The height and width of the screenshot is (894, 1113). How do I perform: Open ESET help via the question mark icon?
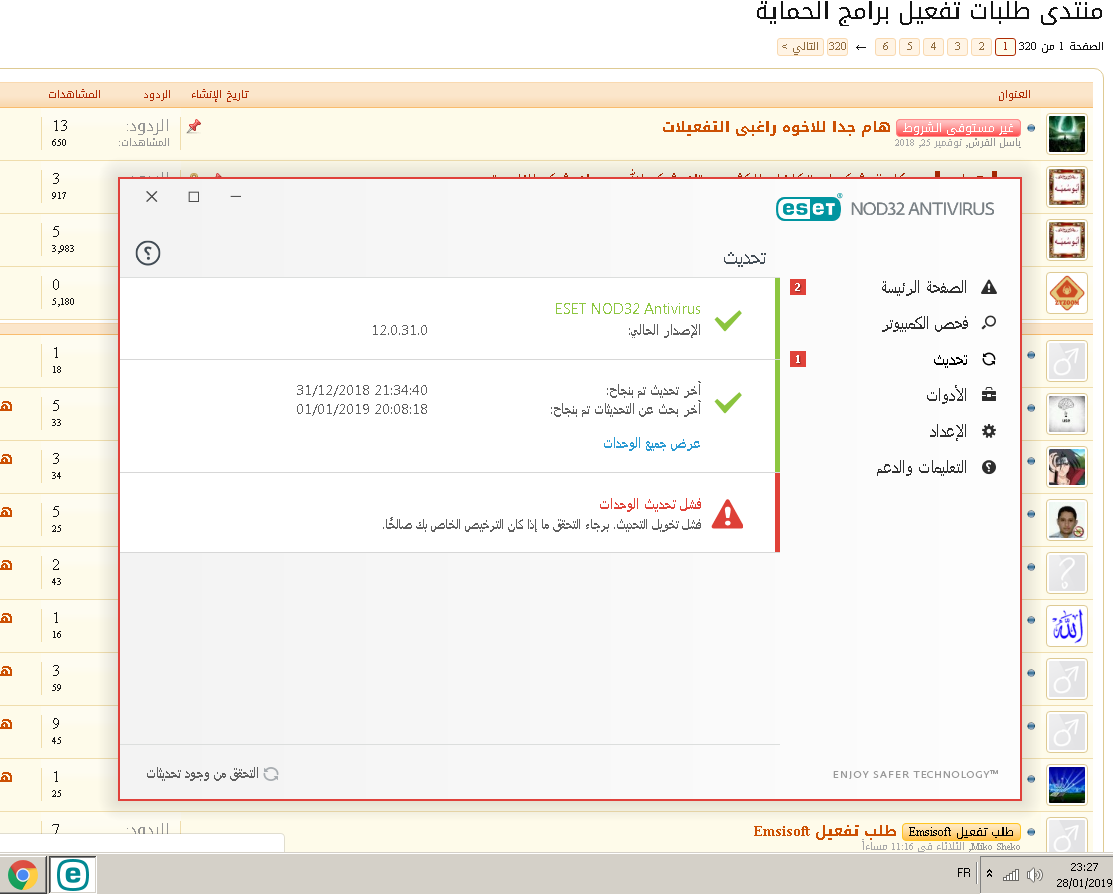coord(148,253)
